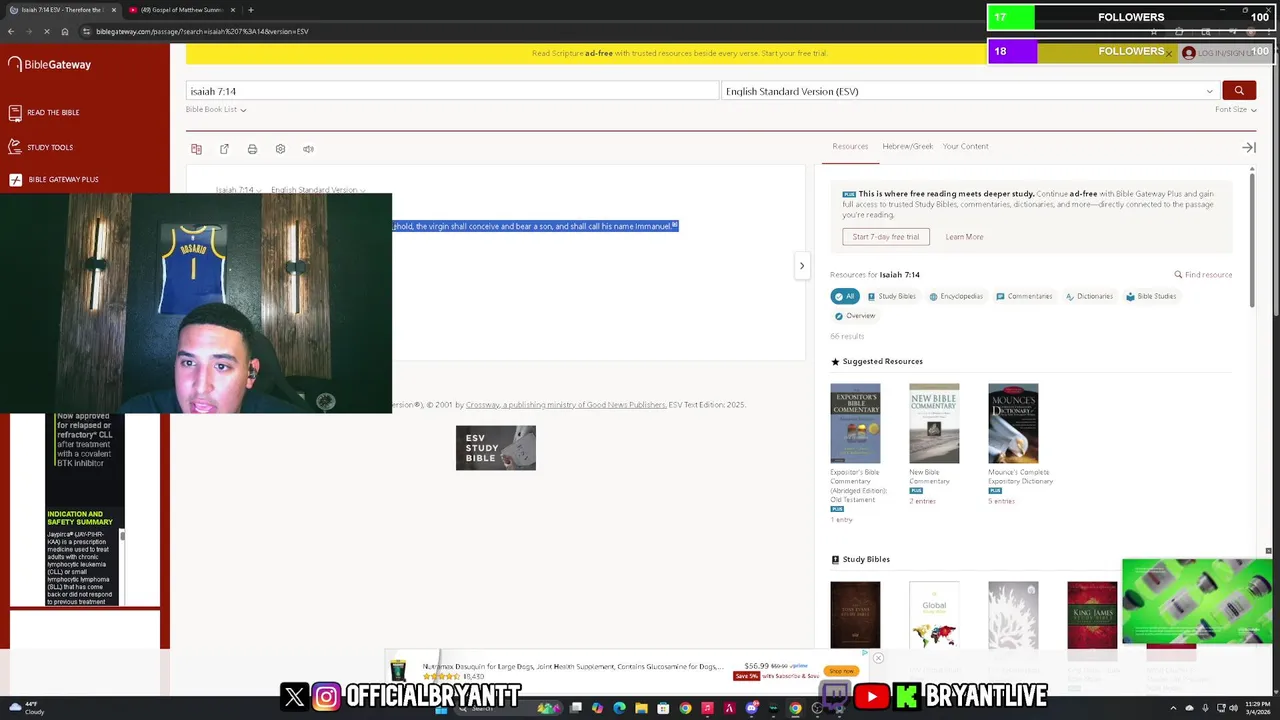Close the Isaiah 7:14 ESV tab
This screenshot has width=1280, height=720.
[x=113, y=10]
